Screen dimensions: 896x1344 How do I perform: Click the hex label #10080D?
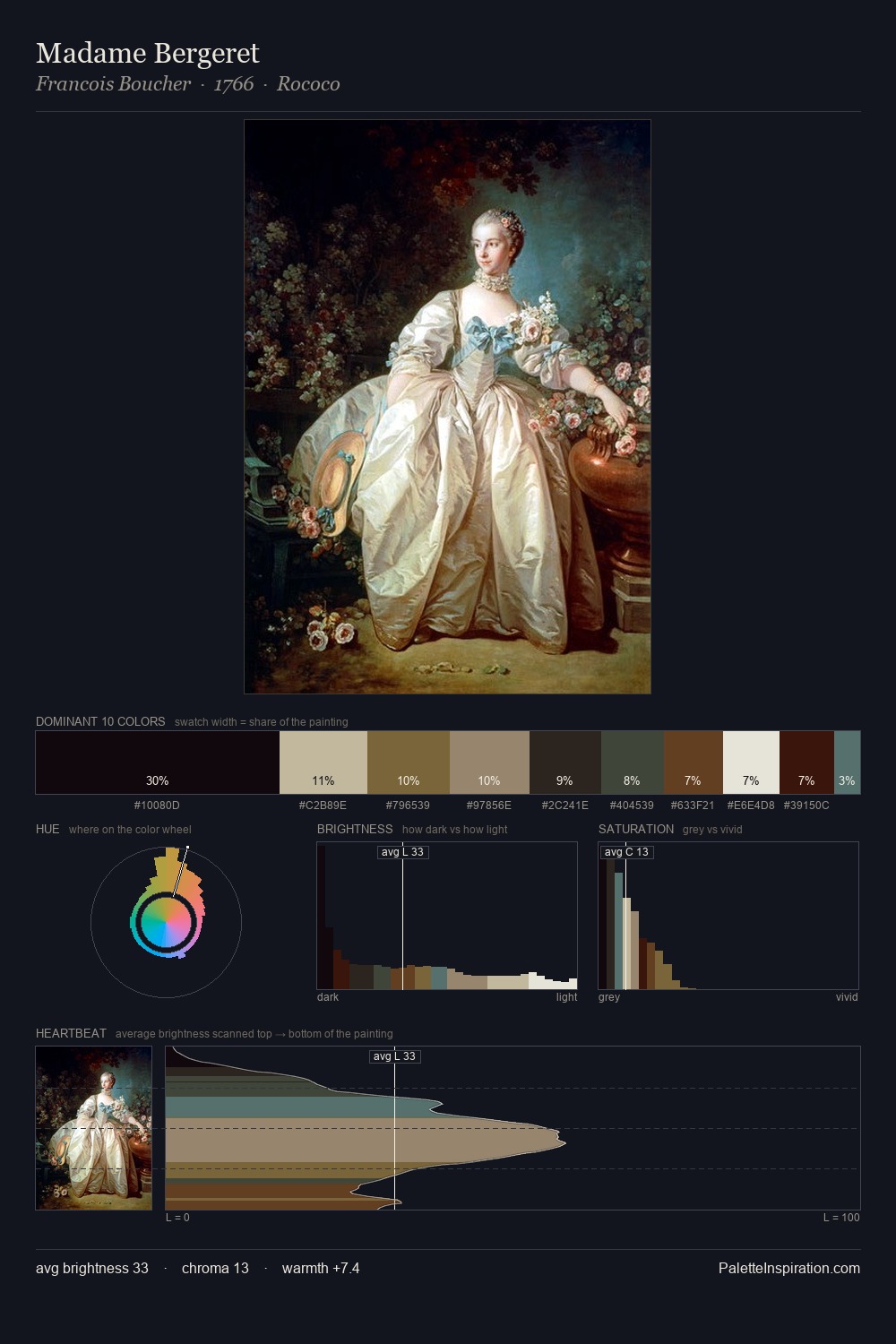pos(157,806)
